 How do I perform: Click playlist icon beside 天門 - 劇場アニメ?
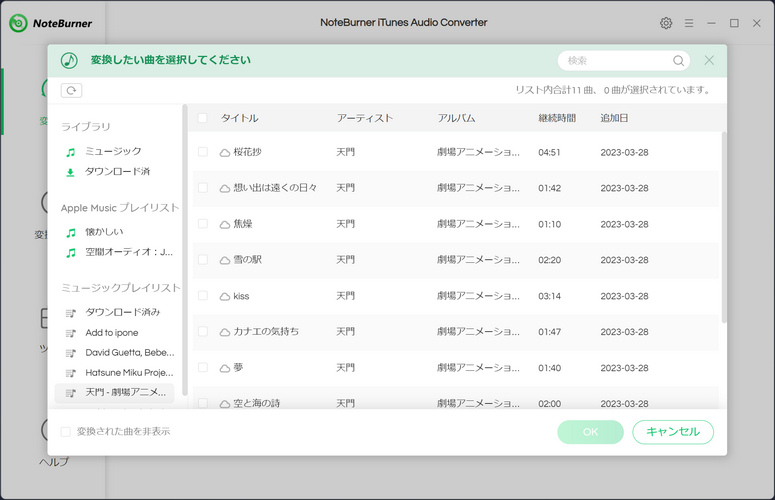pyautogui.click(x=71, y=393)
